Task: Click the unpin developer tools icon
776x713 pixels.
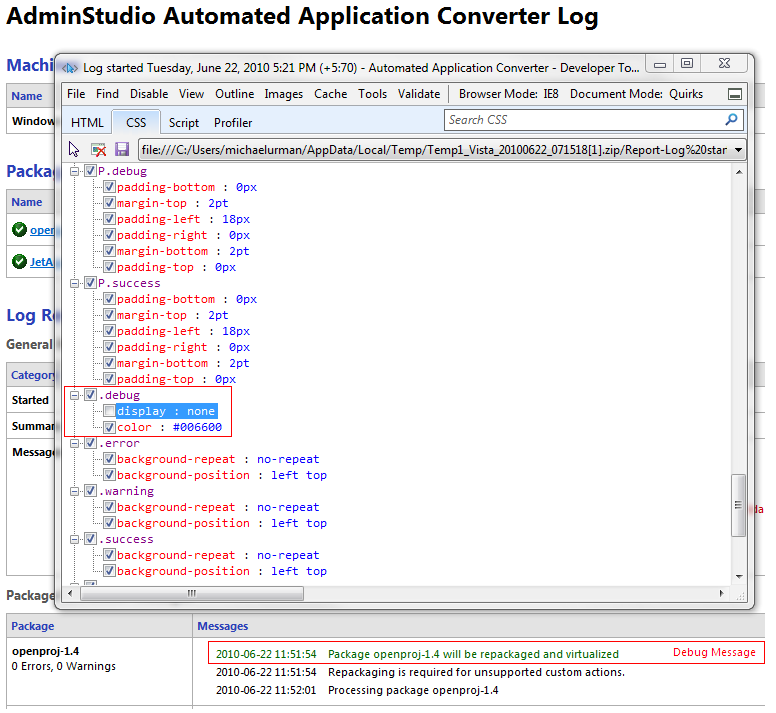Action: pyautogui.click(x=735, y=94)
